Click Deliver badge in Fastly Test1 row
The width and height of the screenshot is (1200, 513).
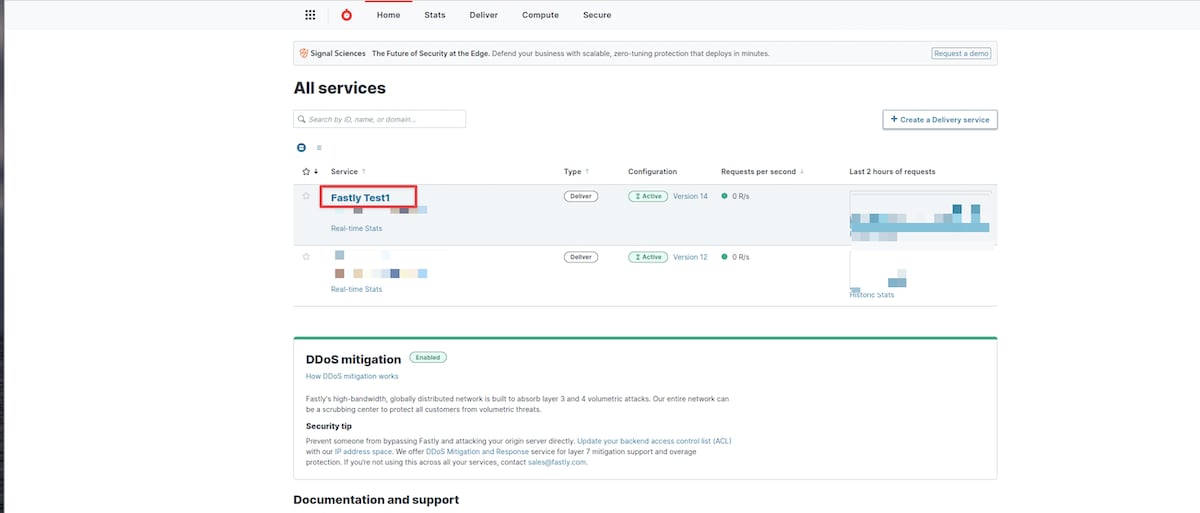[581, 196]
